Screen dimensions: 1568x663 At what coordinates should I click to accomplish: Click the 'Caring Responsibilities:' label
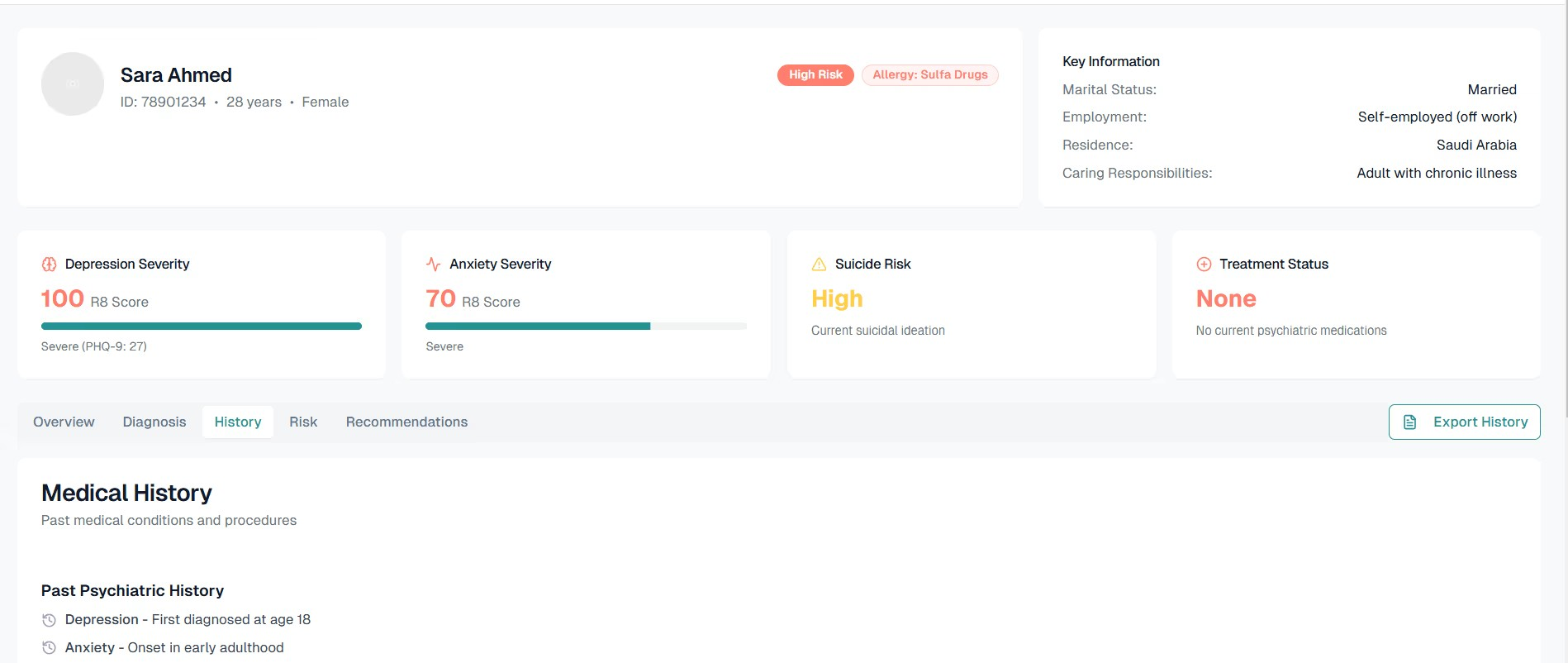[1137, 173]
